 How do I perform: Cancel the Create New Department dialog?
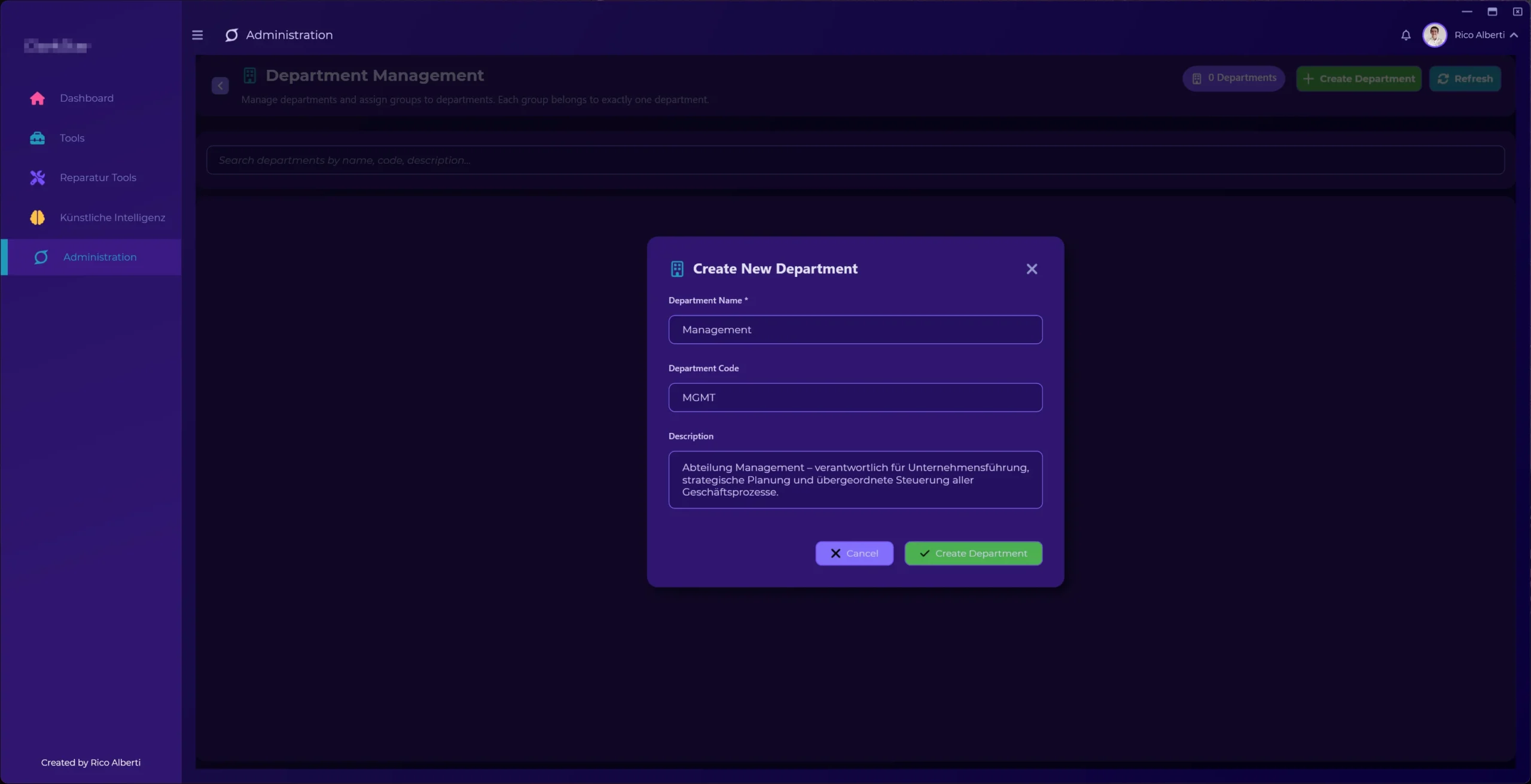point(853,553)
